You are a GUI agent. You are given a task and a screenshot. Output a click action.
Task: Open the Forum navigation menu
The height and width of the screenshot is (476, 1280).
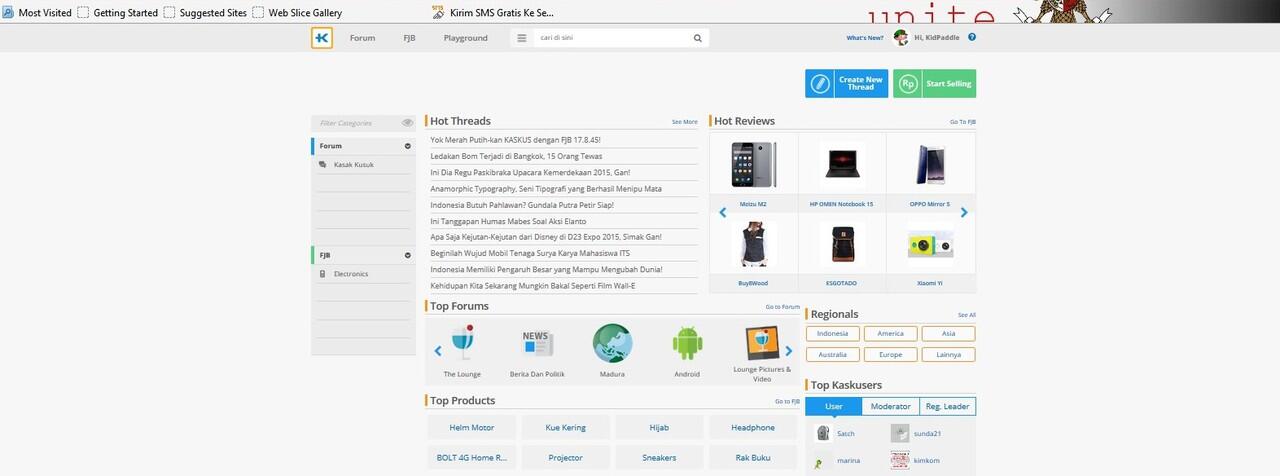pyautogui.click(x=362, y=38)
